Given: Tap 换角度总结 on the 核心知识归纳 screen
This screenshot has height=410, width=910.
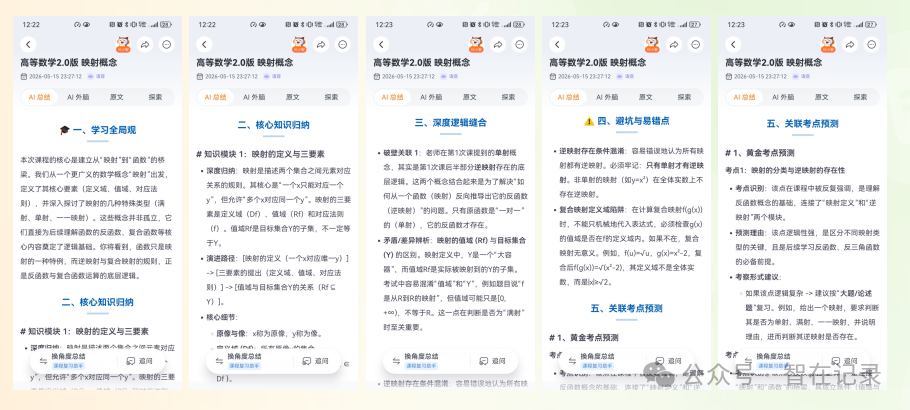Looking at the screenshot, I should (x=244, y=360).
